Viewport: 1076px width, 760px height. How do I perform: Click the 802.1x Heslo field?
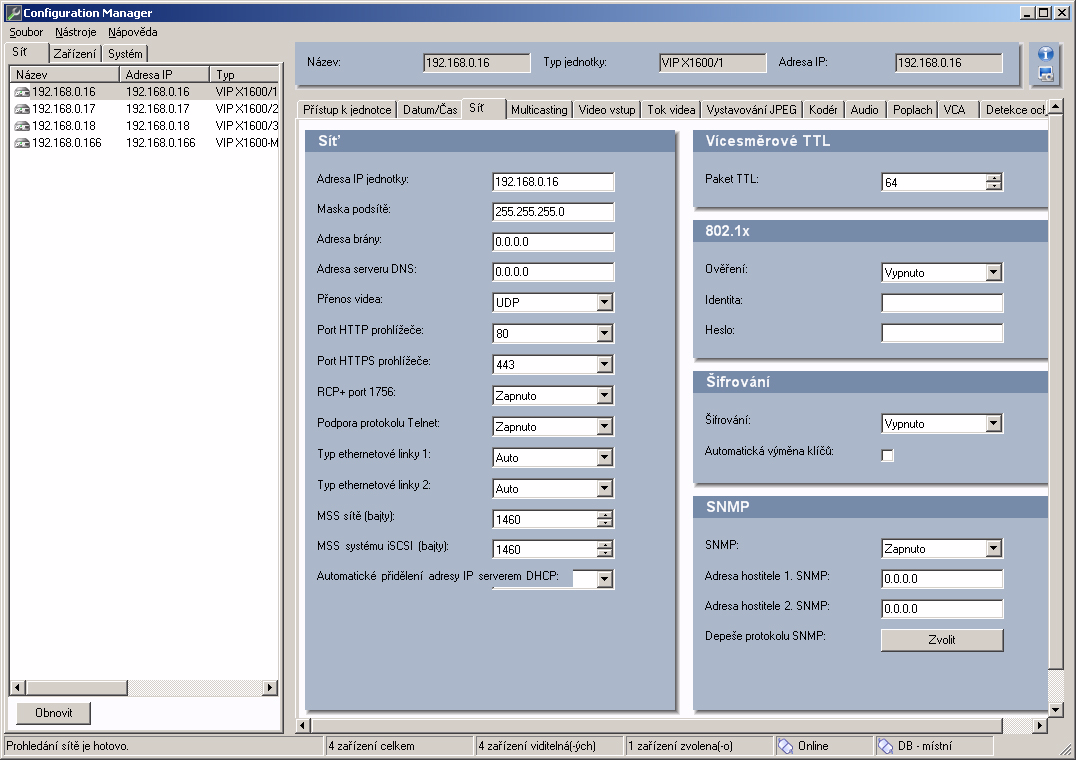[942, 333]
